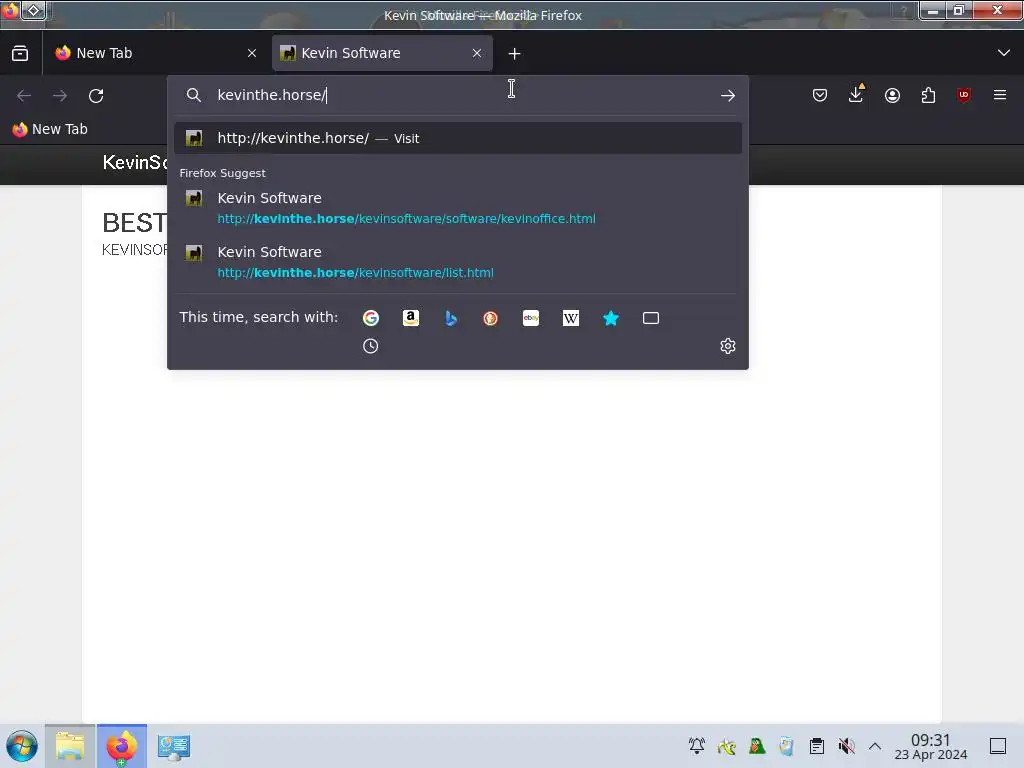This screenshot has width=1024, height=768.
Task: Open search settings gear icon
Action: pos(728,346)
